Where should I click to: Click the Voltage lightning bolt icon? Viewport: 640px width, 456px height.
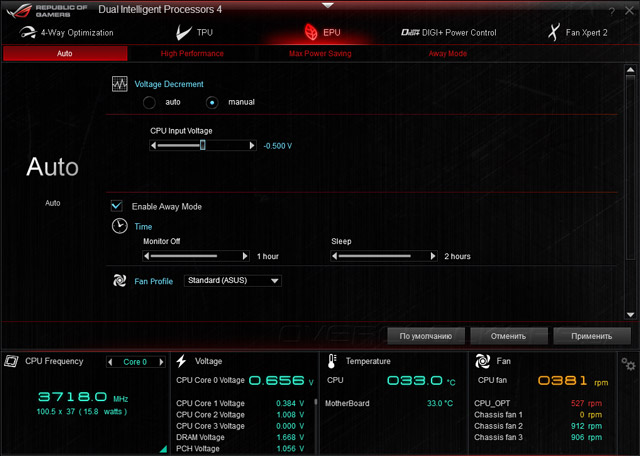click(182, 361)
